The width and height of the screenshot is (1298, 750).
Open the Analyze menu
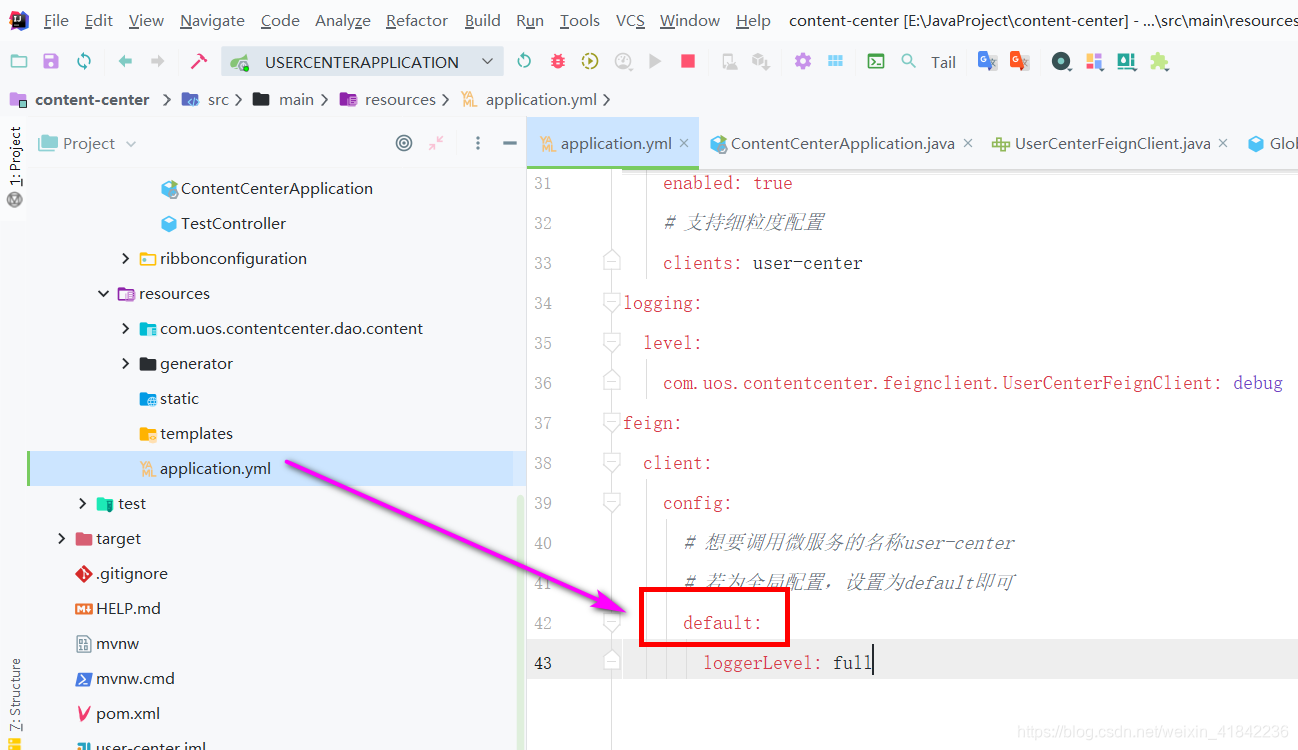click(343, 20)
